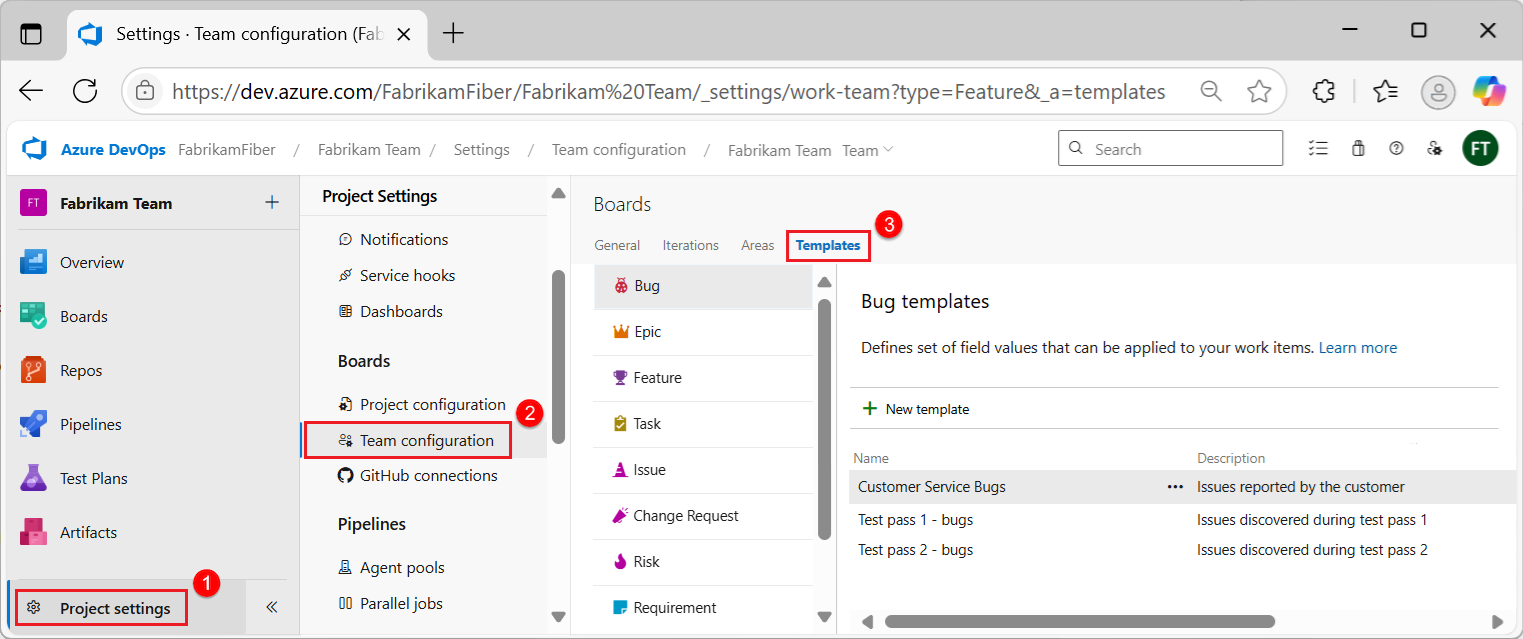Select the Risk work item type

click(x=703, y=562)
